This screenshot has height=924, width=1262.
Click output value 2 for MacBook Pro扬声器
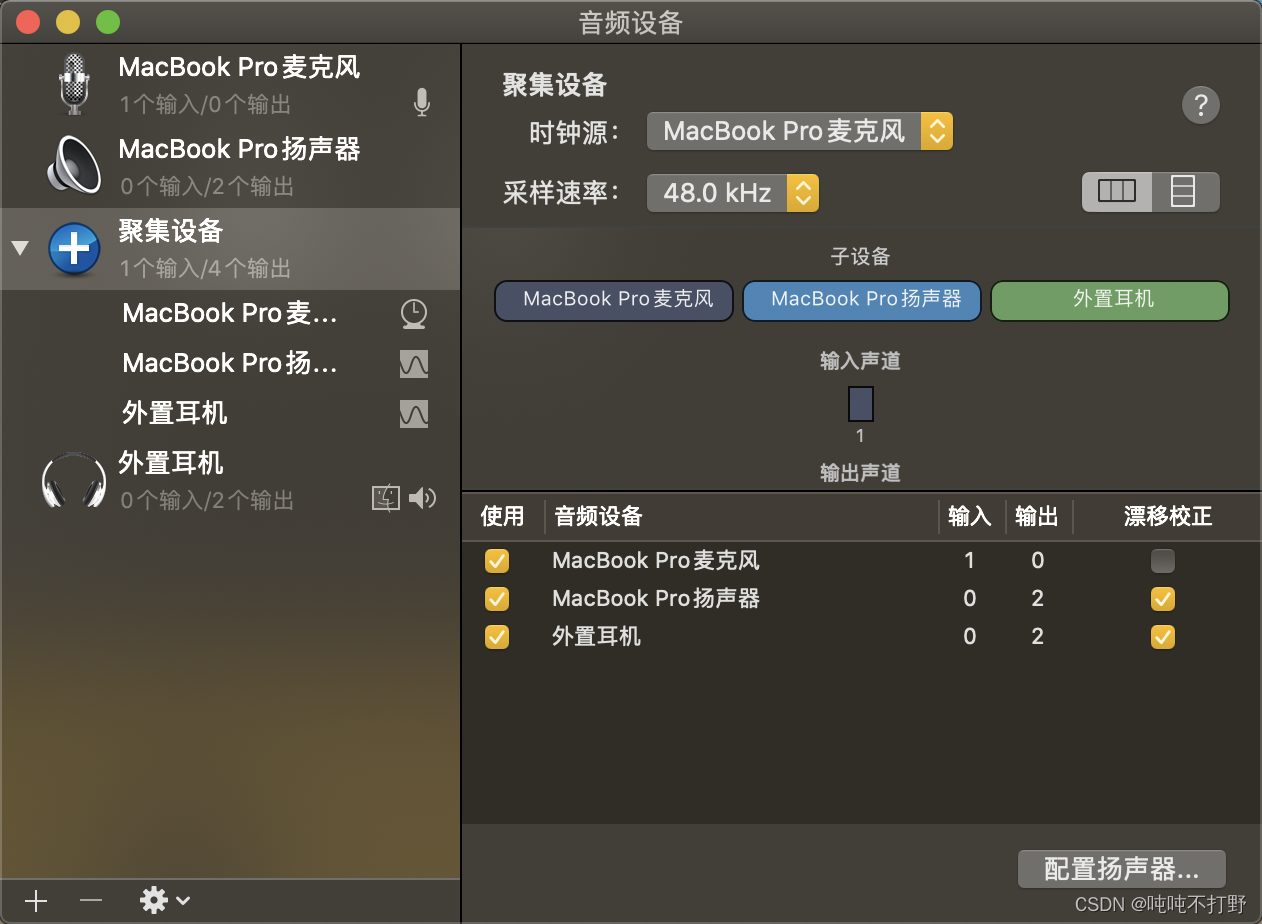tap(1038, 599)
